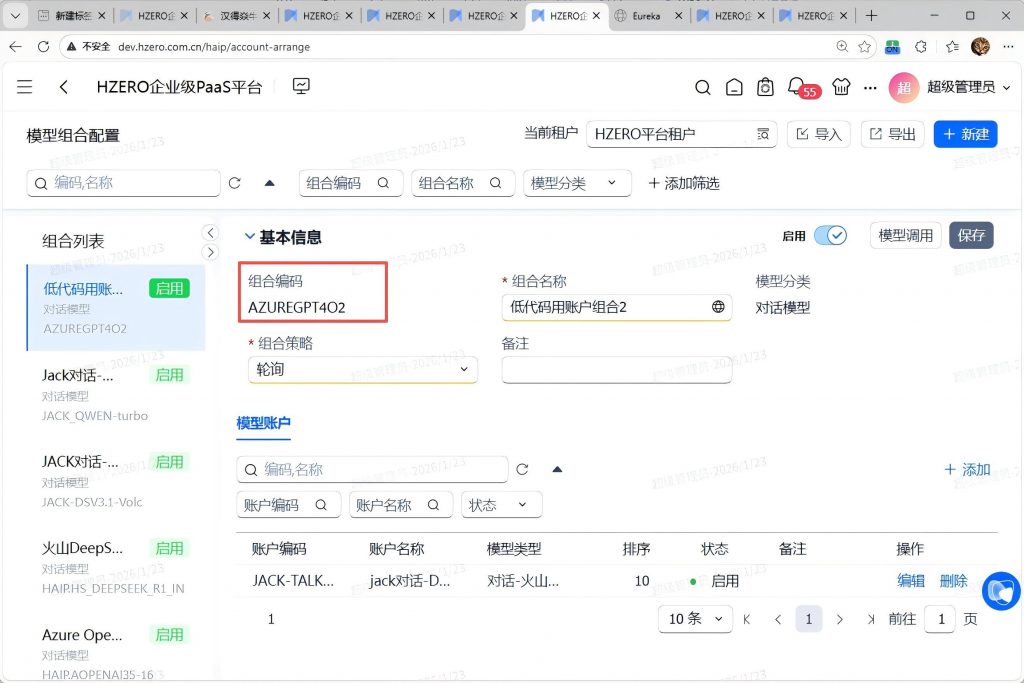Select the 模型账户 tab
1024x683 pixels.
[264, 424]
